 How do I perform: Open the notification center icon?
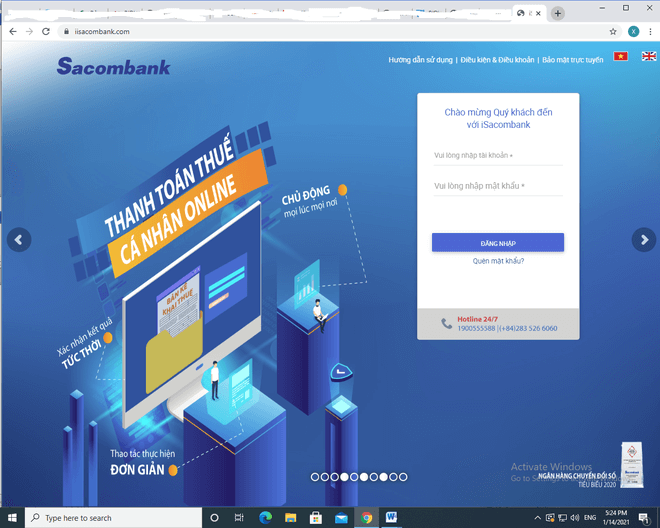point(643,518)
